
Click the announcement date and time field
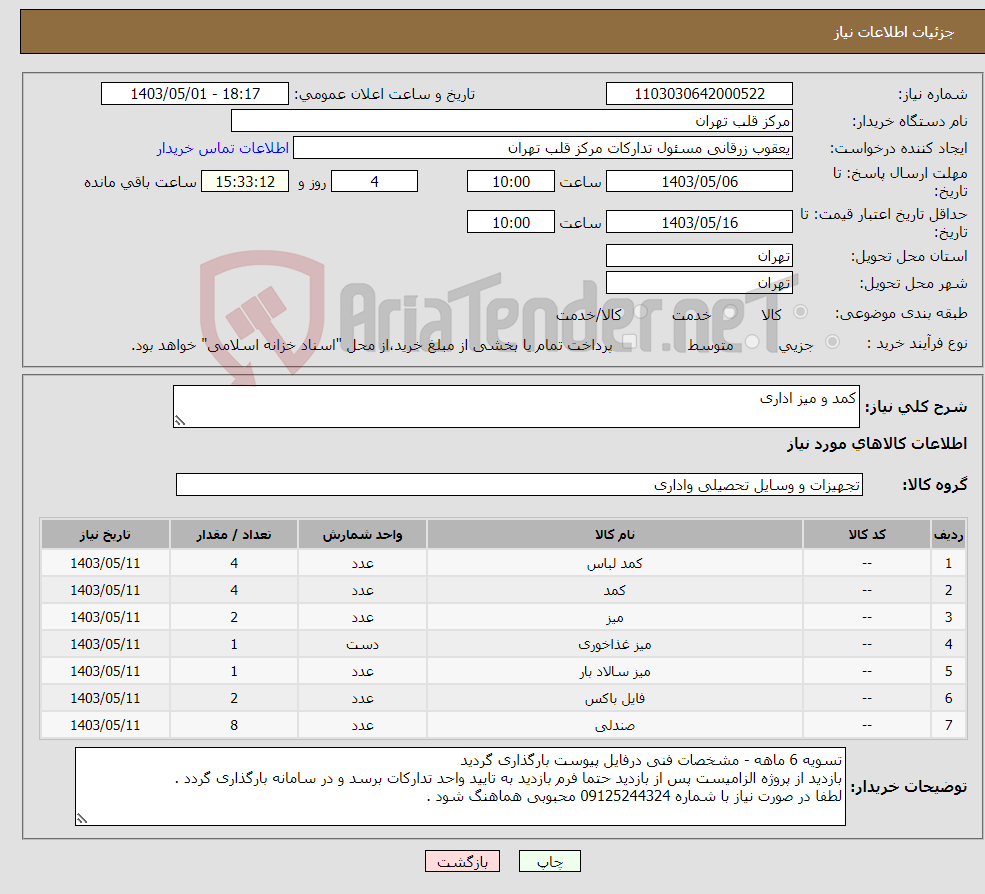pyautogui.click(x=195, y=94)
